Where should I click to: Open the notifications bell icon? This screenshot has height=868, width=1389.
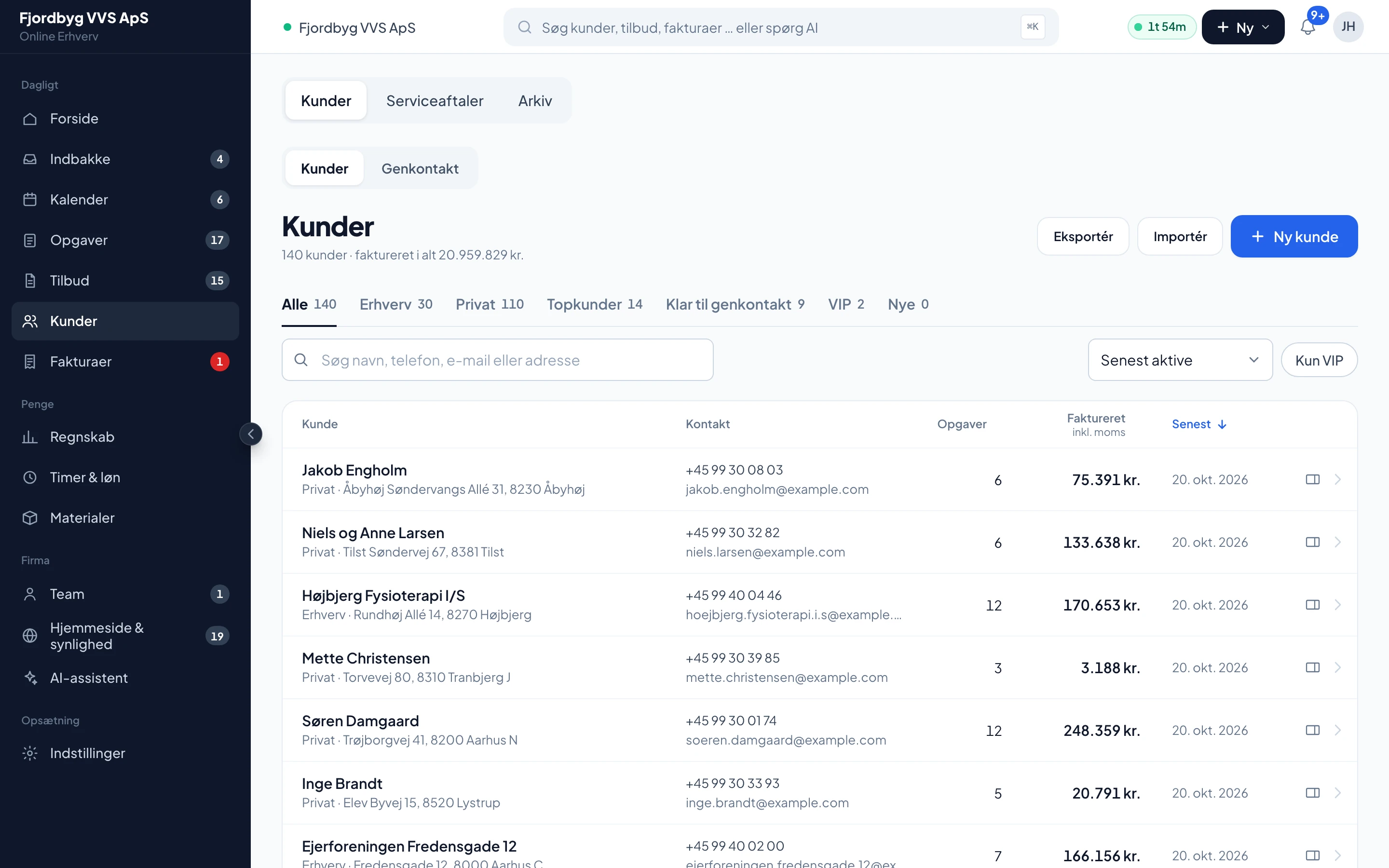click(x=1307, y=27)
